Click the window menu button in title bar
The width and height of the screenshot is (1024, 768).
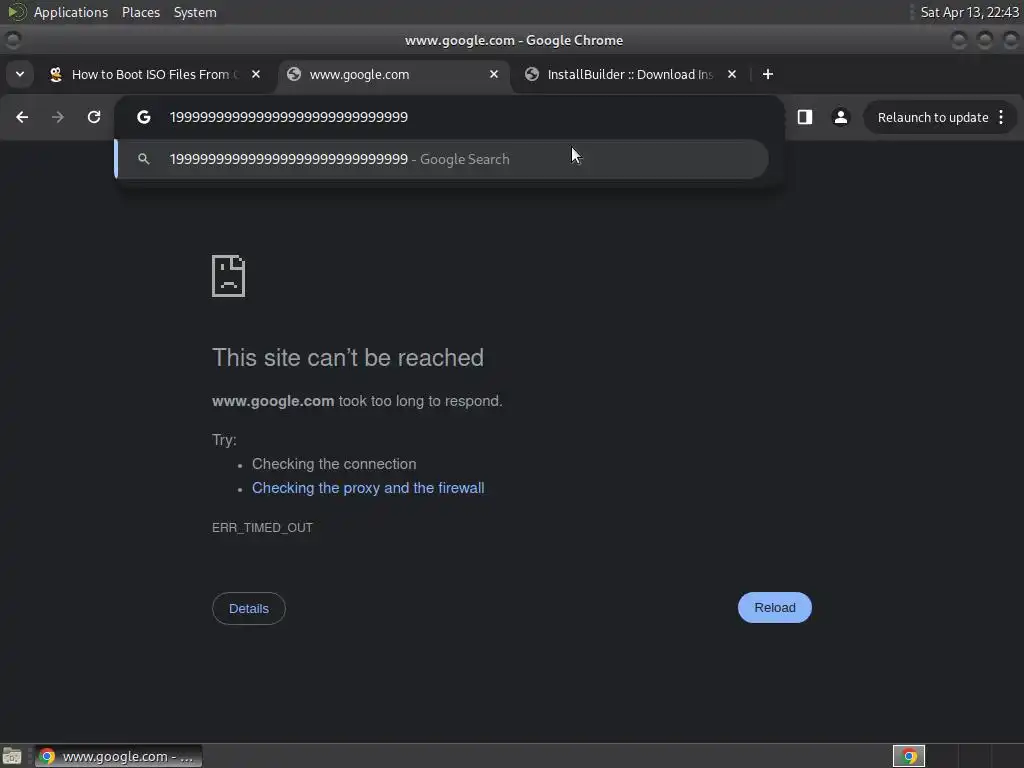tap(13, 40)
